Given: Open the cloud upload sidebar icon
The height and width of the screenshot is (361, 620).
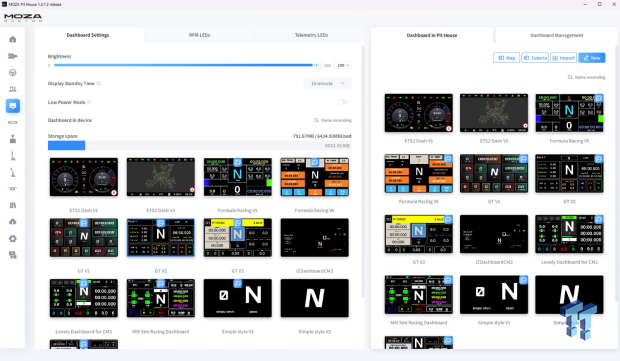Looking at the screenshot, I should [13, 222].
